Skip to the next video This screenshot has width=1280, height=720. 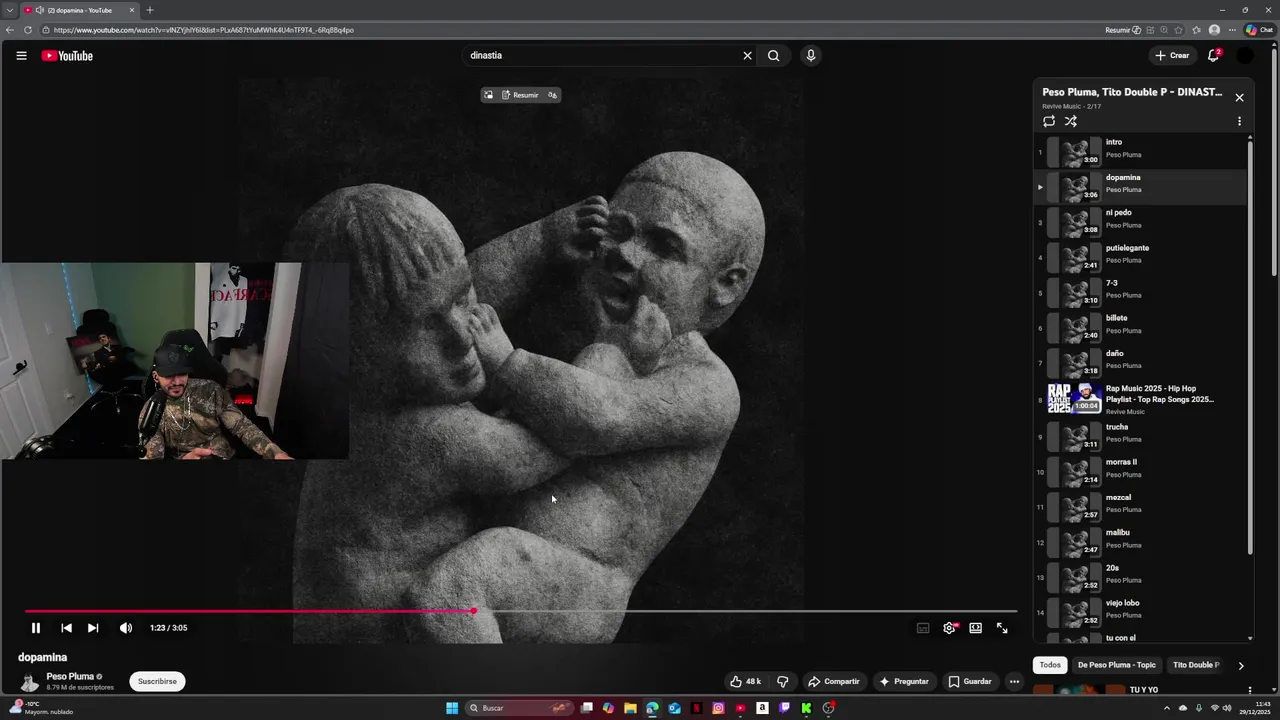93,628
